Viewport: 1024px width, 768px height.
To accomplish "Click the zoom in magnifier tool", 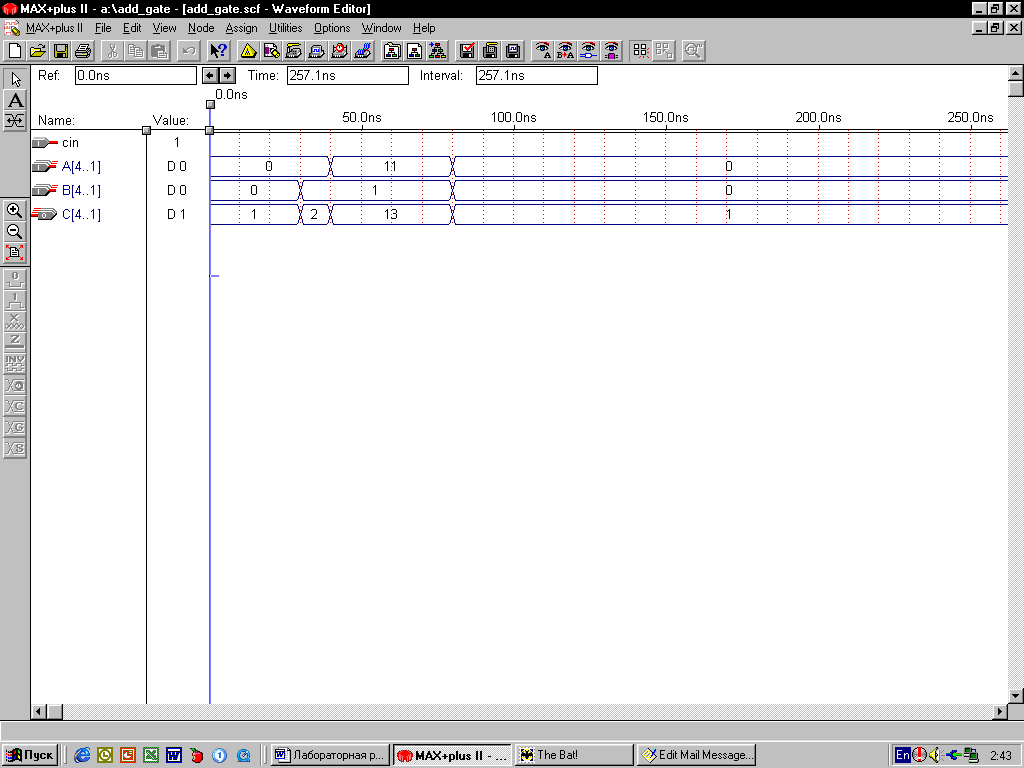I will 15,210.
